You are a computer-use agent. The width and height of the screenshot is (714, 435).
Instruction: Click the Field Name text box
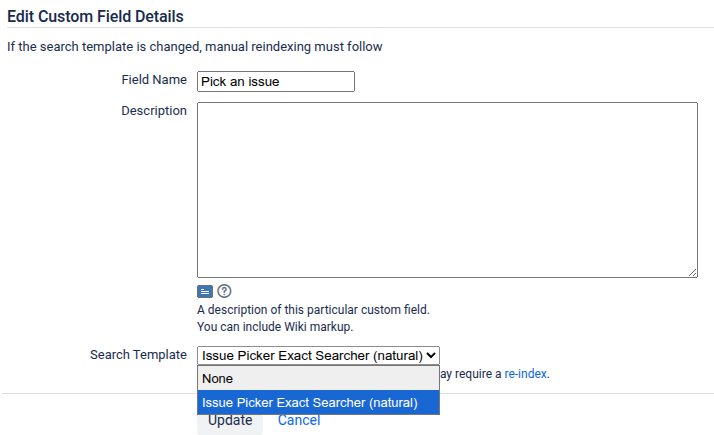coord(276,81)
